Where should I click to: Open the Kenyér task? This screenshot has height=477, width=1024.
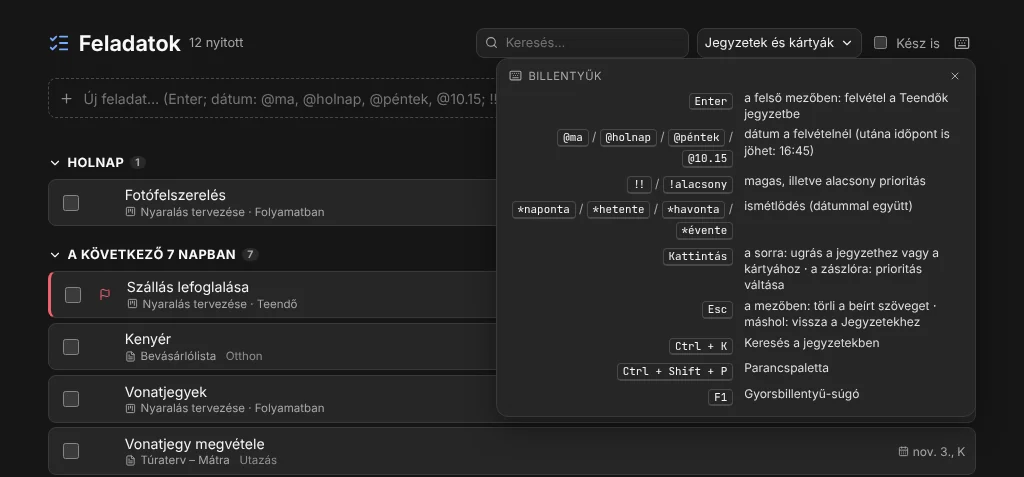point(148,339)
